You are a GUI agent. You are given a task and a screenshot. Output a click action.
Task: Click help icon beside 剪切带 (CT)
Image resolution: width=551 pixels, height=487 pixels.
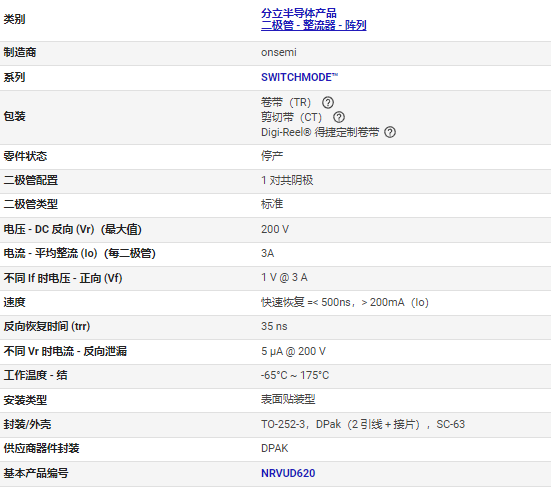click(x=339, y=117)
